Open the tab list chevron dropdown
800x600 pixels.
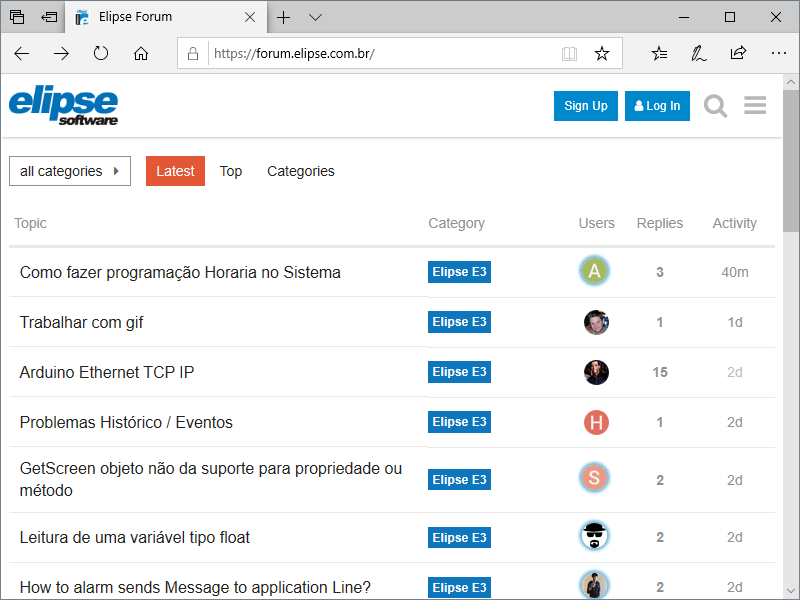pos(315,17)
